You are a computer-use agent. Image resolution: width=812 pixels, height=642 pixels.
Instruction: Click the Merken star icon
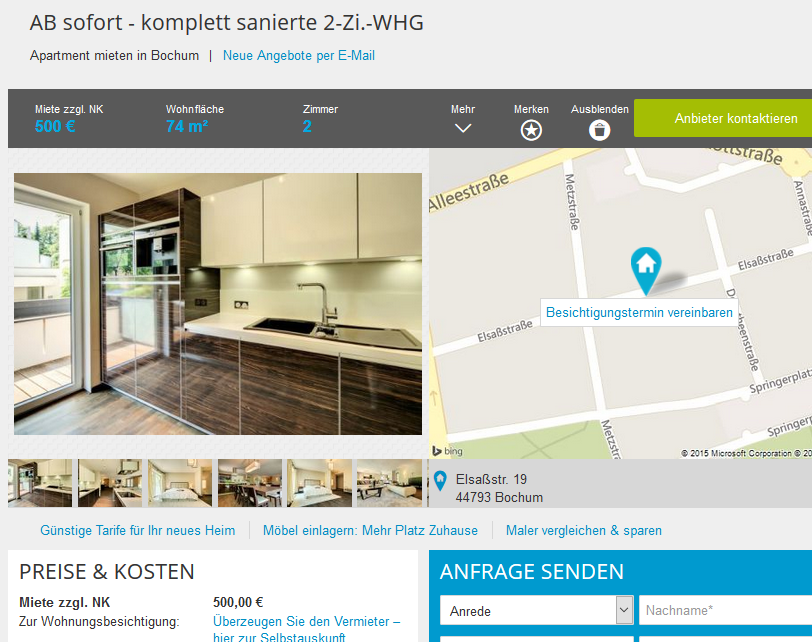point(531,130)
